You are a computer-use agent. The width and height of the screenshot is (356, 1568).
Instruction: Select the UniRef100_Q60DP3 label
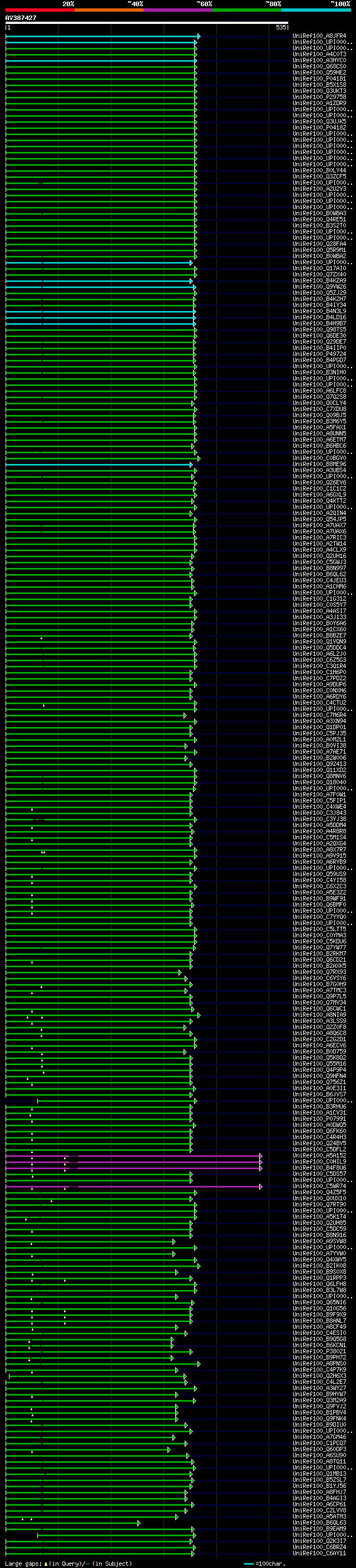coord(319,1449)
